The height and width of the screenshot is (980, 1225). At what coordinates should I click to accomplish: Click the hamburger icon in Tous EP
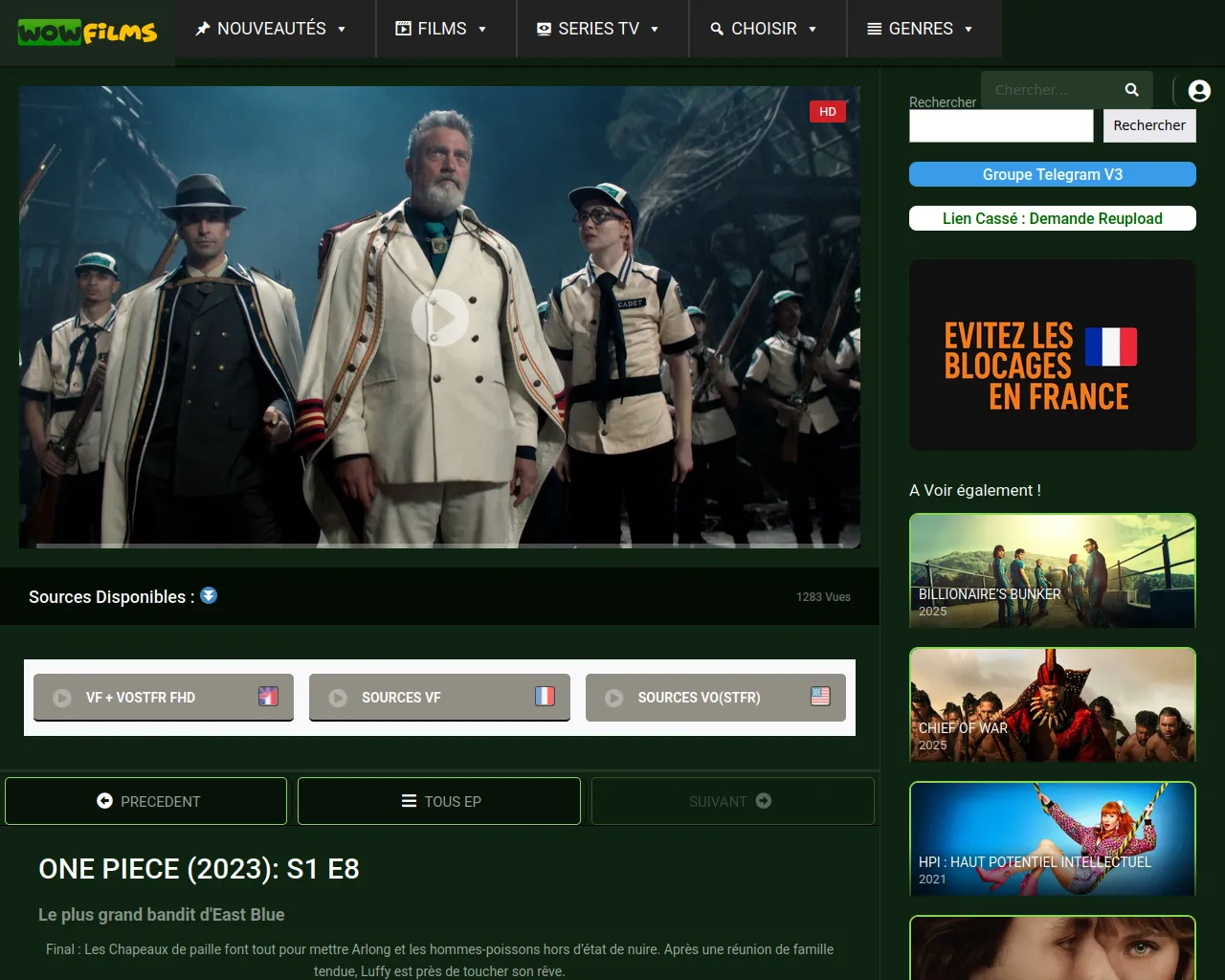point(409,801)
